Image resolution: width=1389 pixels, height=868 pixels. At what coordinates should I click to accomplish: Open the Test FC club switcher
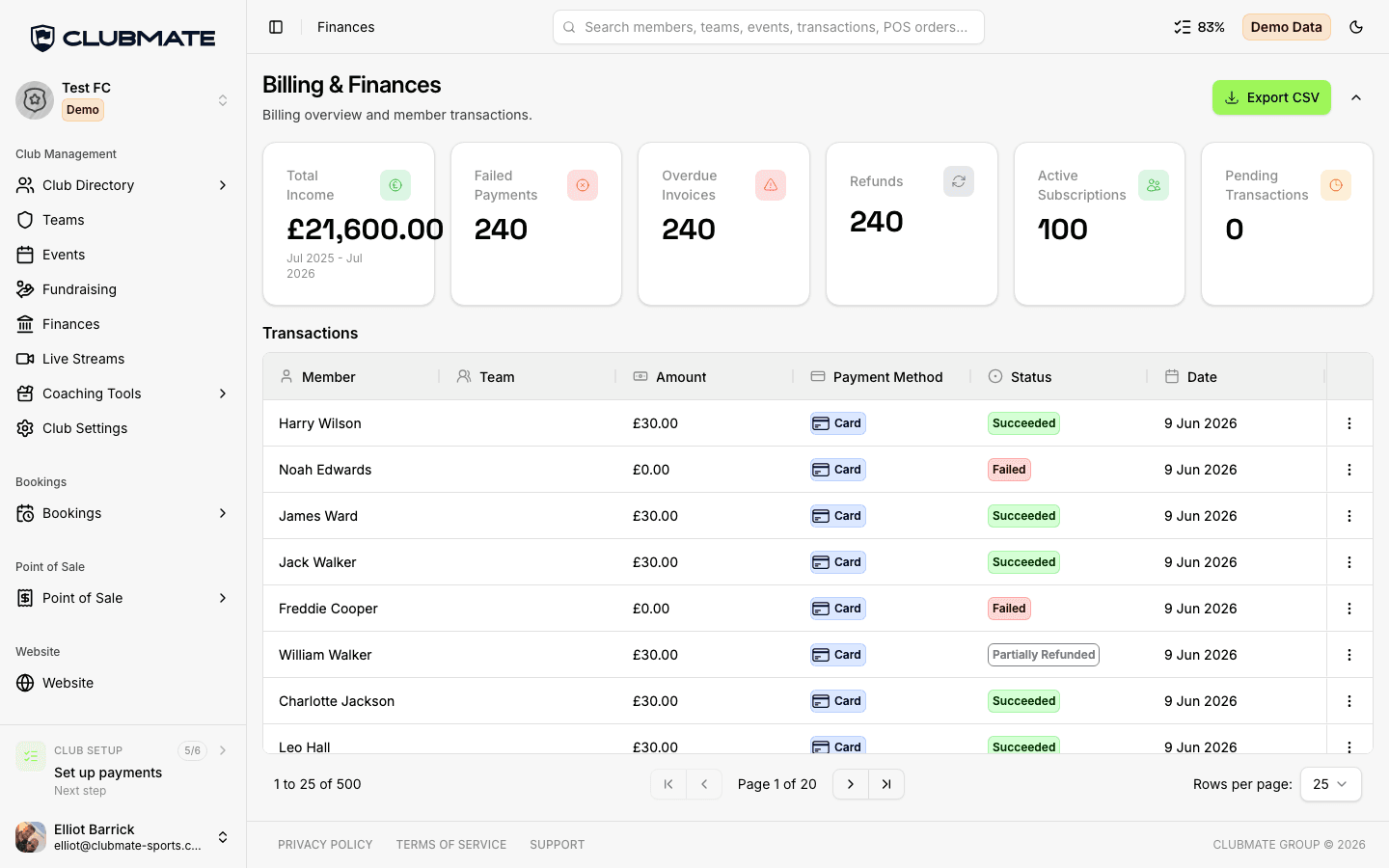point(123,100)
